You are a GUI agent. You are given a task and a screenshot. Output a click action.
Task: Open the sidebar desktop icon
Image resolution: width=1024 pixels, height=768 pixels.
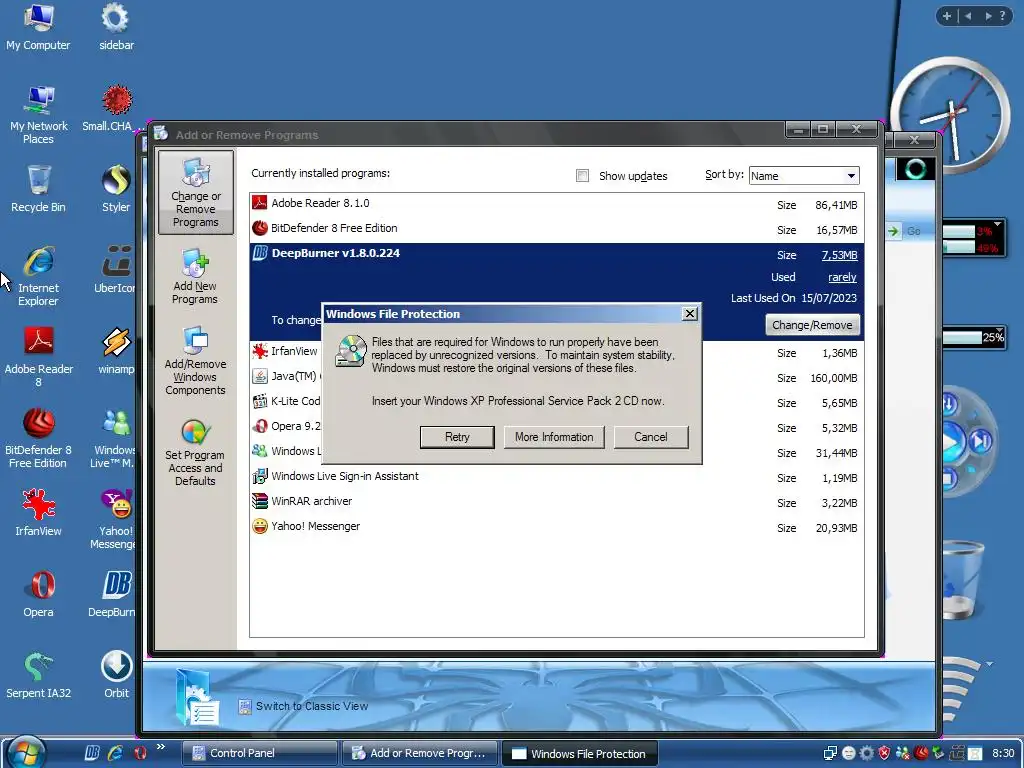click(116, 27)
